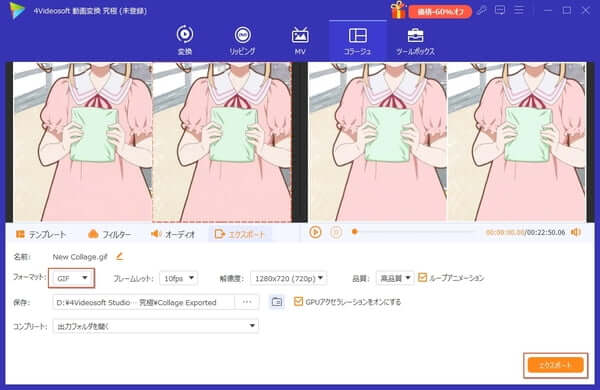Open the フィルター panel tab
This screenshot has width=600, height=390.
[110, 234]
